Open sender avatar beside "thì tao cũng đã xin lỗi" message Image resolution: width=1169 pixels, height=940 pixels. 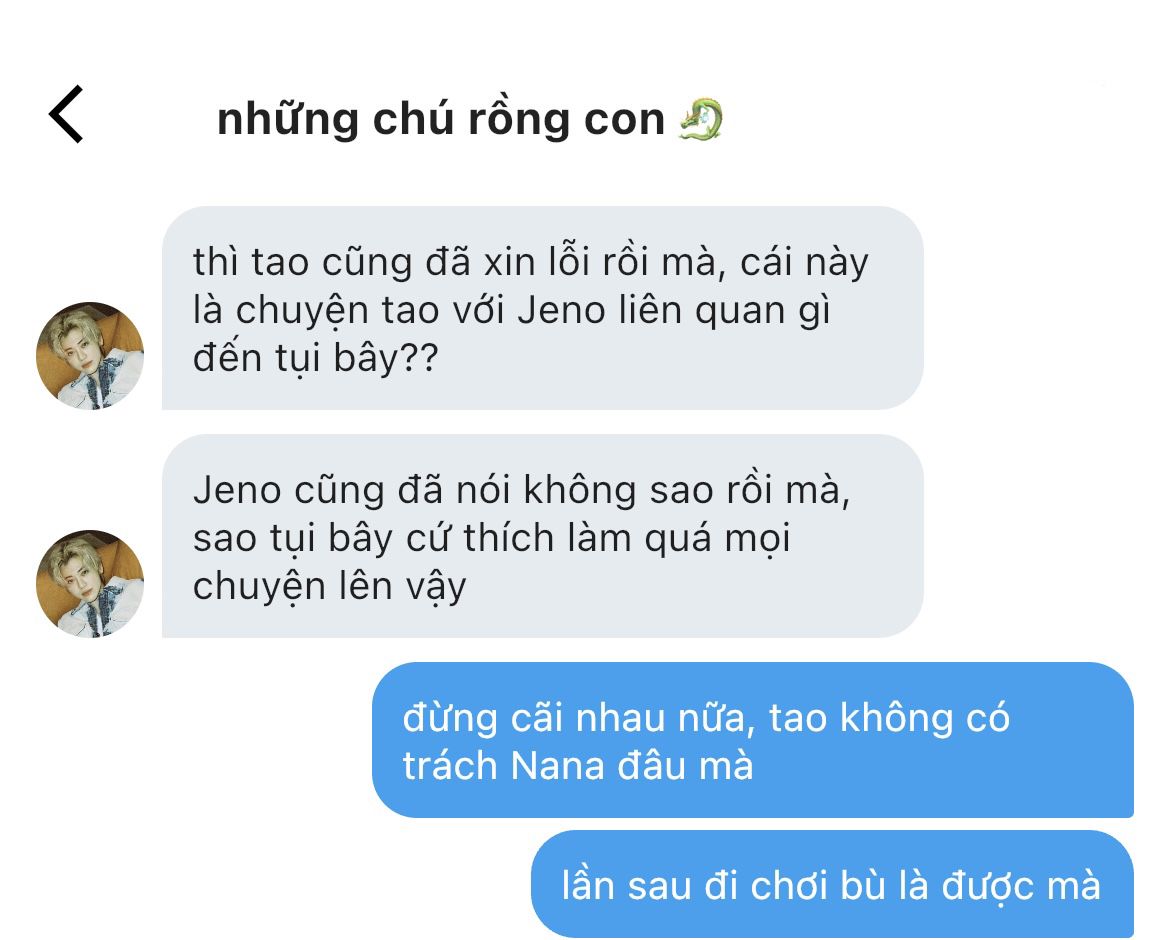pos(90,356)
